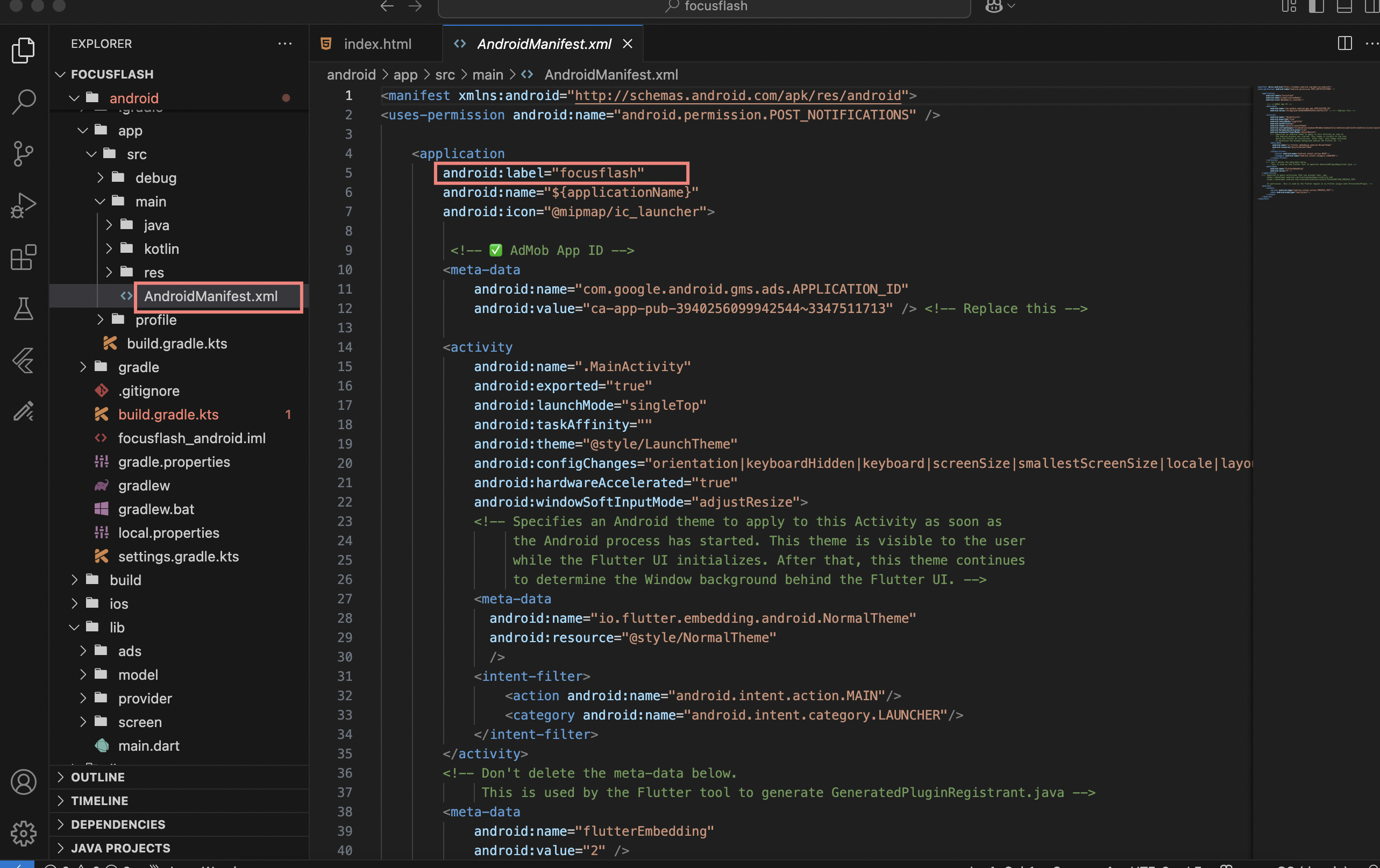Expand the debug folder
Image resolution: width=1380 pixels, height=868 pixels.
click(x=155, y=177)
